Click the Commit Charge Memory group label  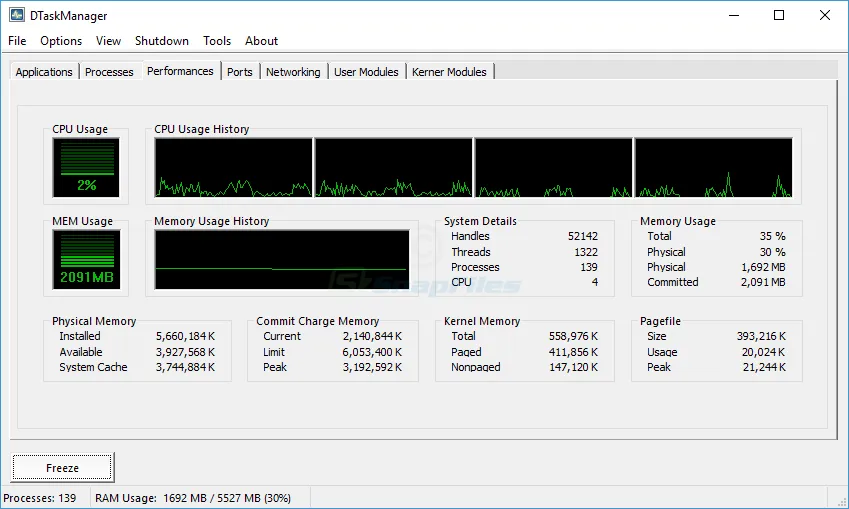[317, 321]
